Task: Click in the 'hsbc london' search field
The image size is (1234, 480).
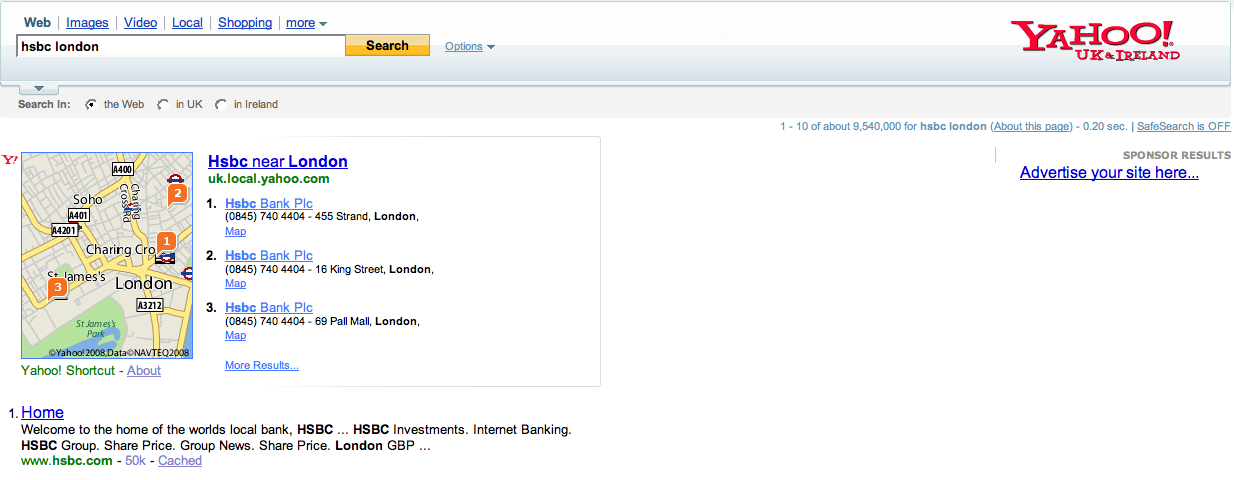Action: (180, 46)
